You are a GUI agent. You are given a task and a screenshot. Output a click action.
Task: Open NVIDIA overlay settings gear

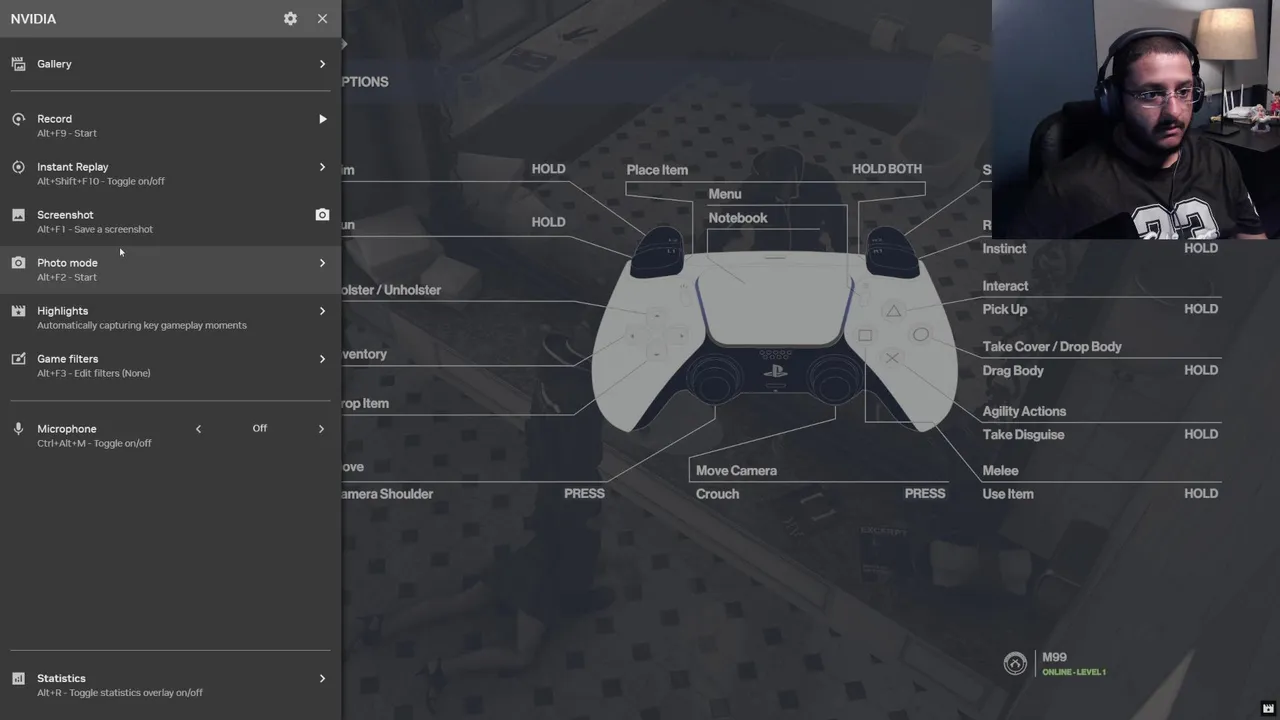pyautogui.click(x=290, y=19)
